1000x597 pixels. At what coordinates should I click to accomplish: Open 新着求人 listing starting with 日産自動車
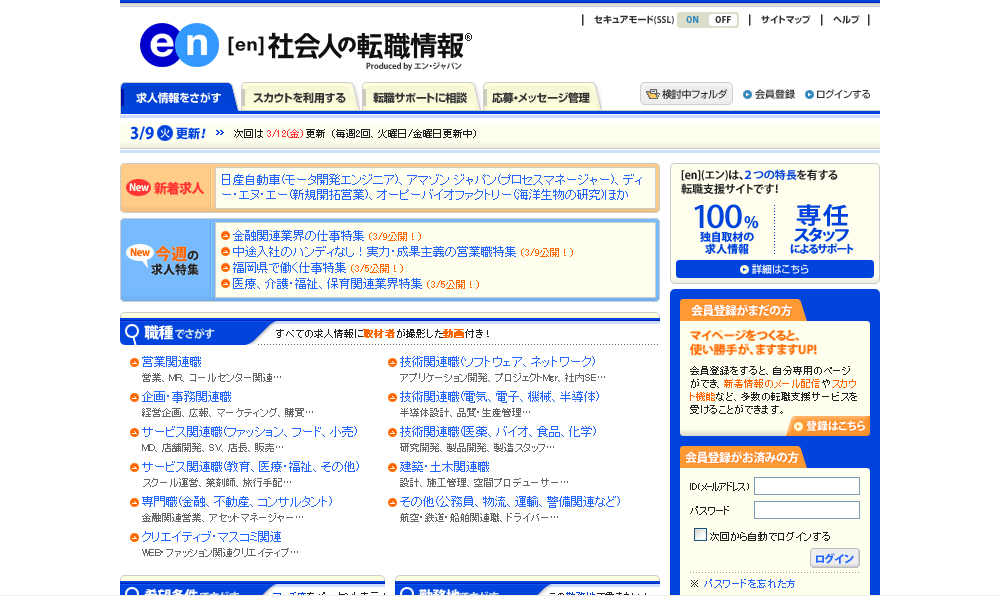[x=432, y=188]
